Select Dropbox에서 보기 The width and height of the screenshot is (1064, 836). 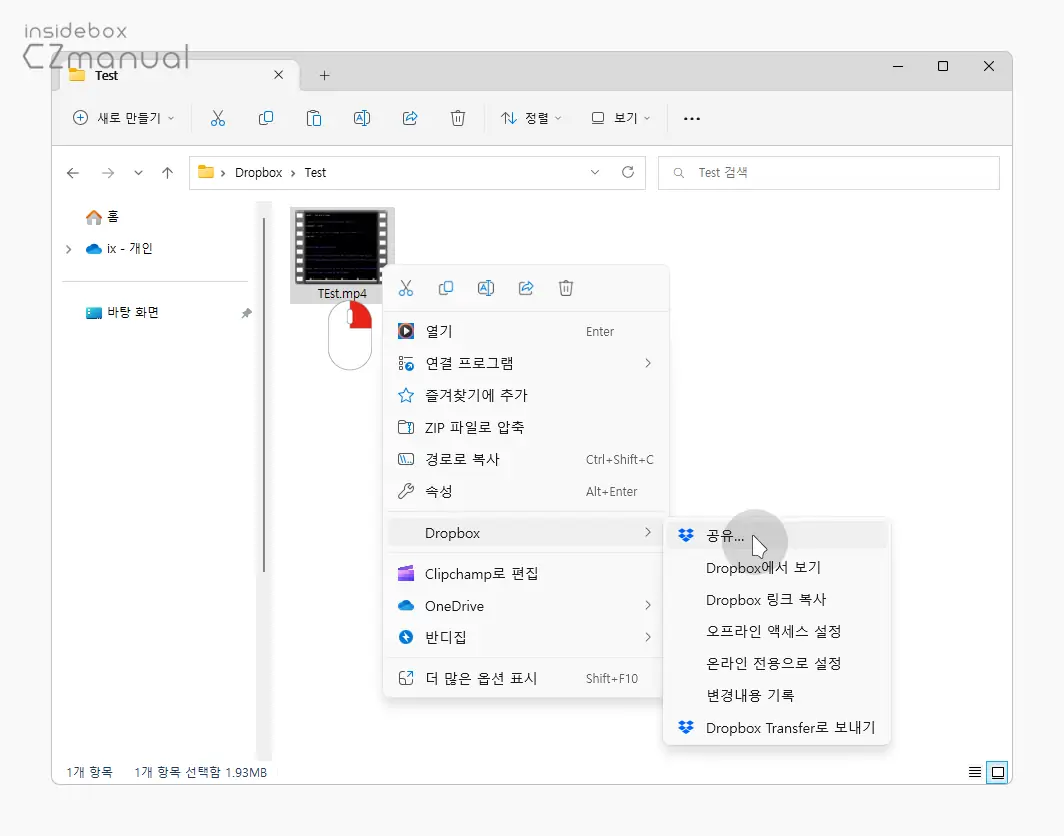(x=777, y=567)
